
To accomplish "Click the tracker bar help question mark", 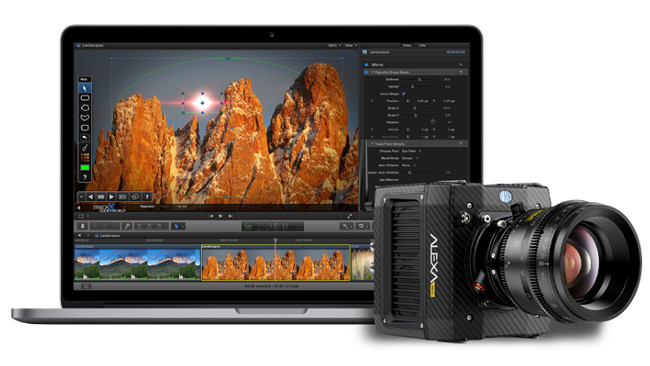I will [146, 196].
